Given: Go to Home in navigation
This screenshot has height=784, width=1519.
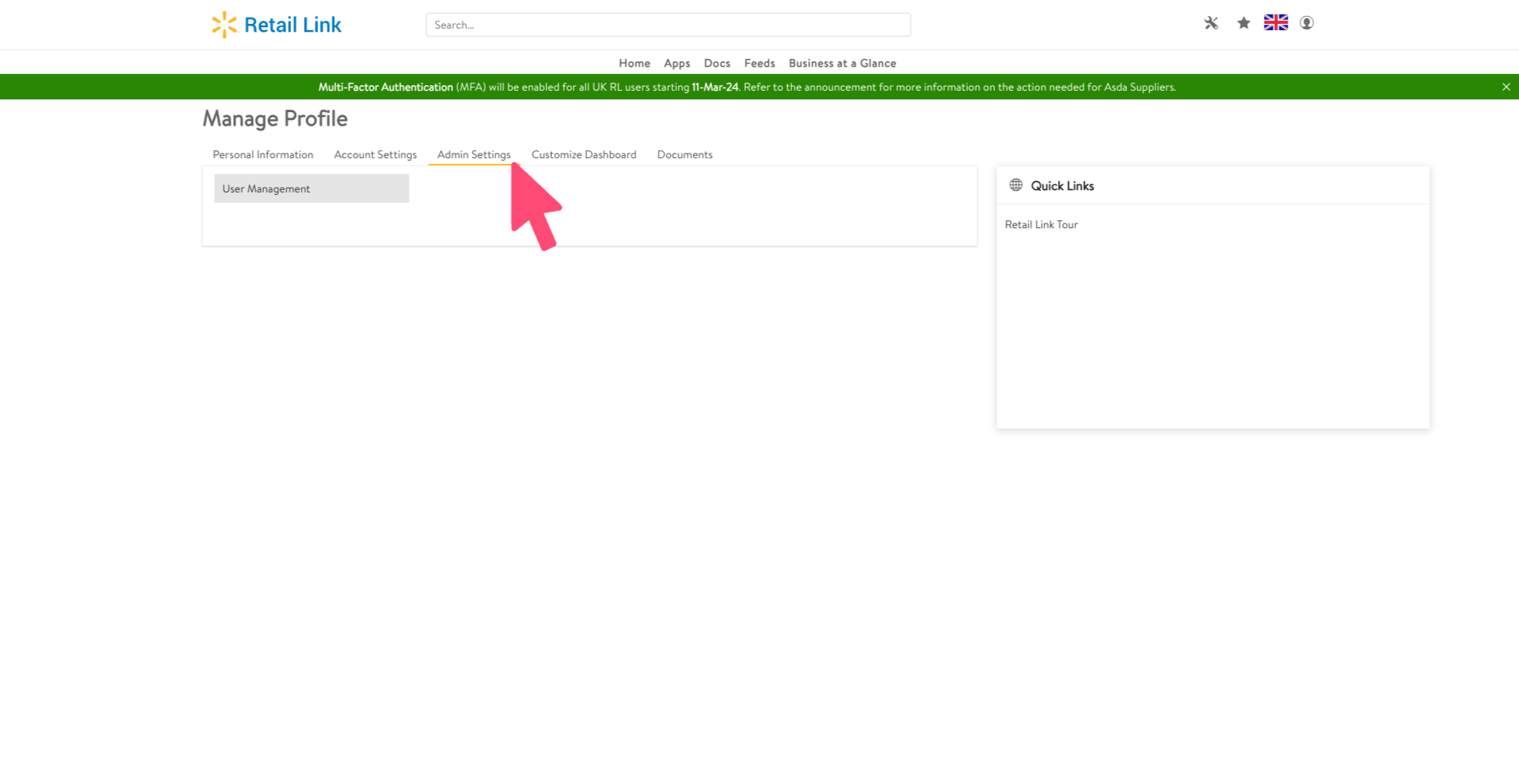Looking at the screenshot, I should click(634, 63).
